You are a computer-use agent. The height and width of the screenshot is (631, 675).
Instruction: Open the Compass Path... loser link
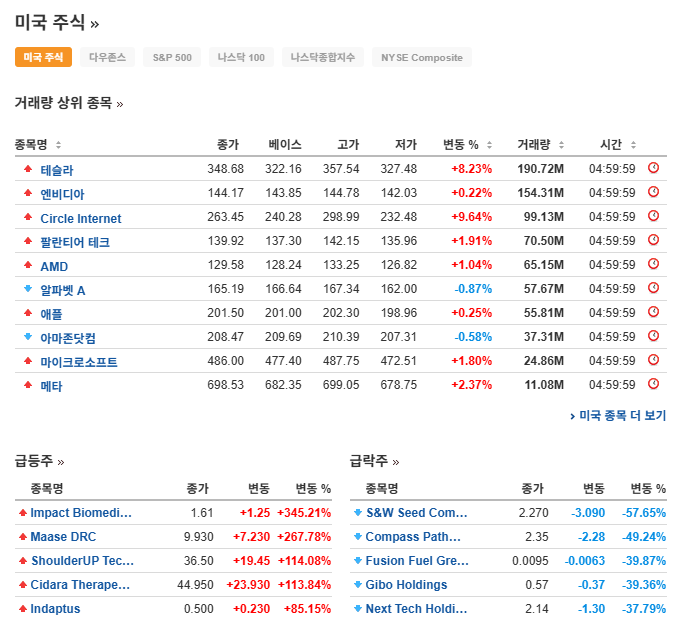click(413, 537)
